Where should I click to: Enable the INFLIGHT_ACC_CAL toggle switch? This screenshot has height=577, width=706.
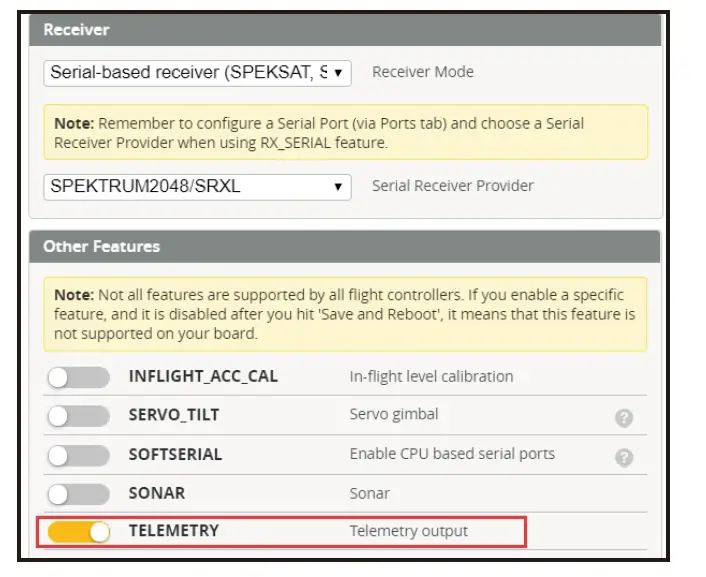tap(78, 377)
